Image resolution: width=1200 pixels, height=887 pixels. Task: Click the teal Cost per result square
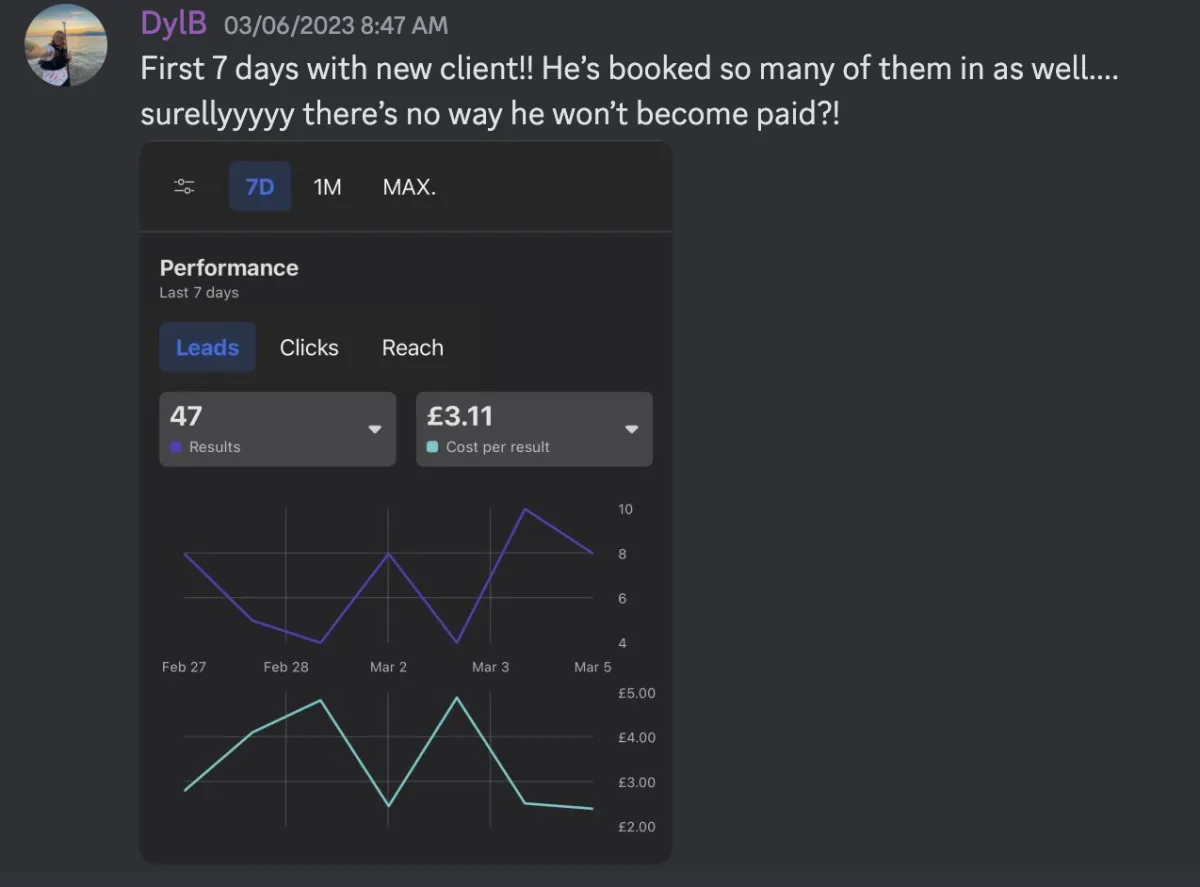(x=432, y=447)
